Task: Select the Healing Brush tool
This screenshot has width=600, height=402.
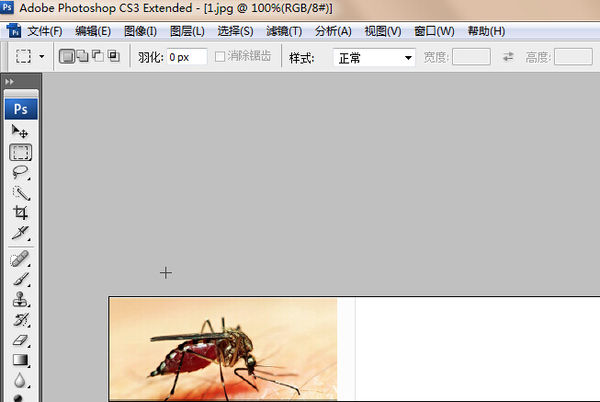Action: click(x=20, y=259)
